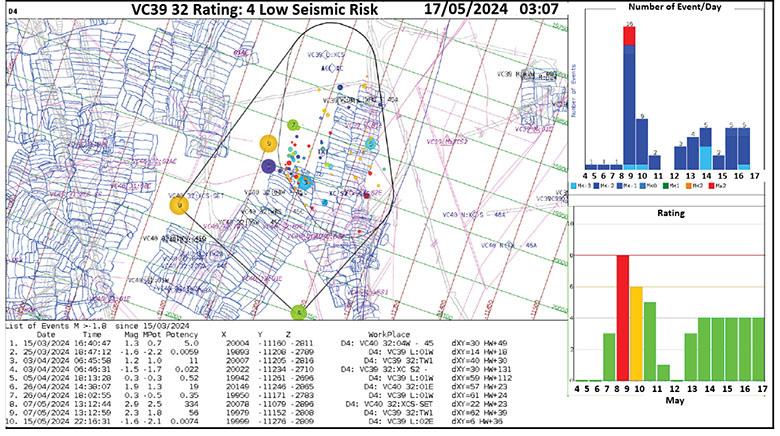
Task: Click map label 'VC40 N:XCS - 48A'
Action: click(x=474, y=215)
